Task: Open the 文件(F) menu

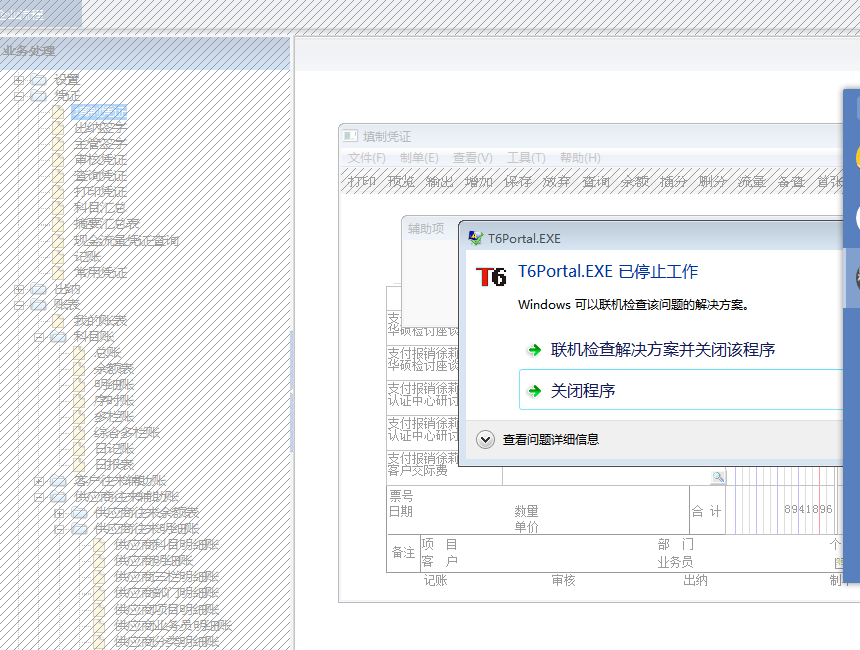Action: 366,158
